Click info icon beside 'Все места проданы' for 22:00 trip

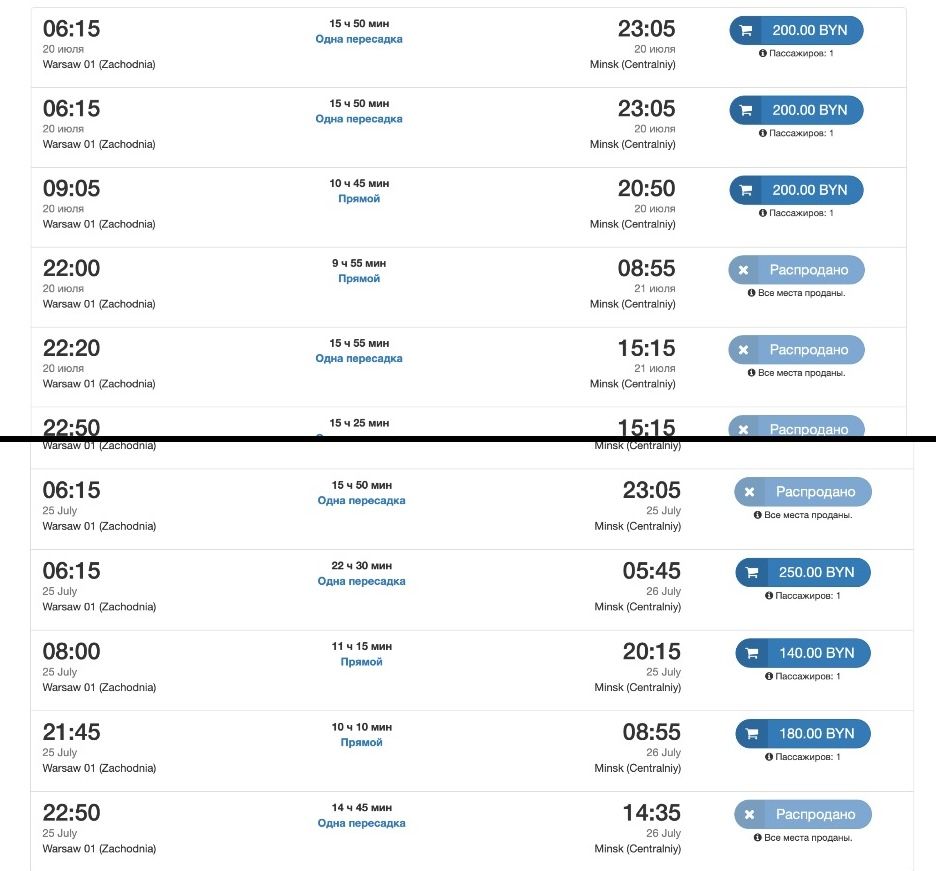(752, 293)
